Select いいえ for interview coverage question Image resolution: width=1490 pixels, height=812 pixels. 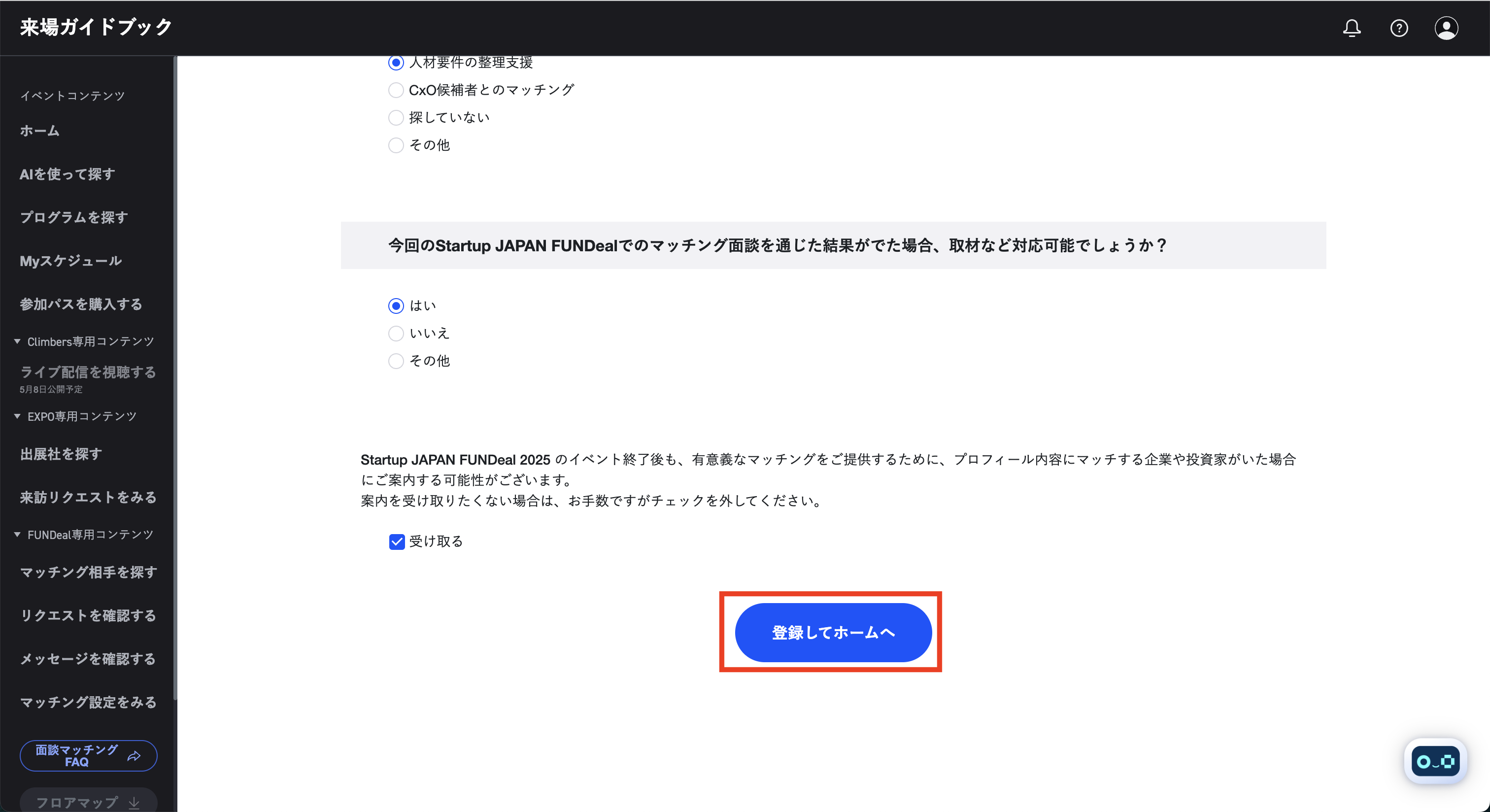(x=396, y=333)
